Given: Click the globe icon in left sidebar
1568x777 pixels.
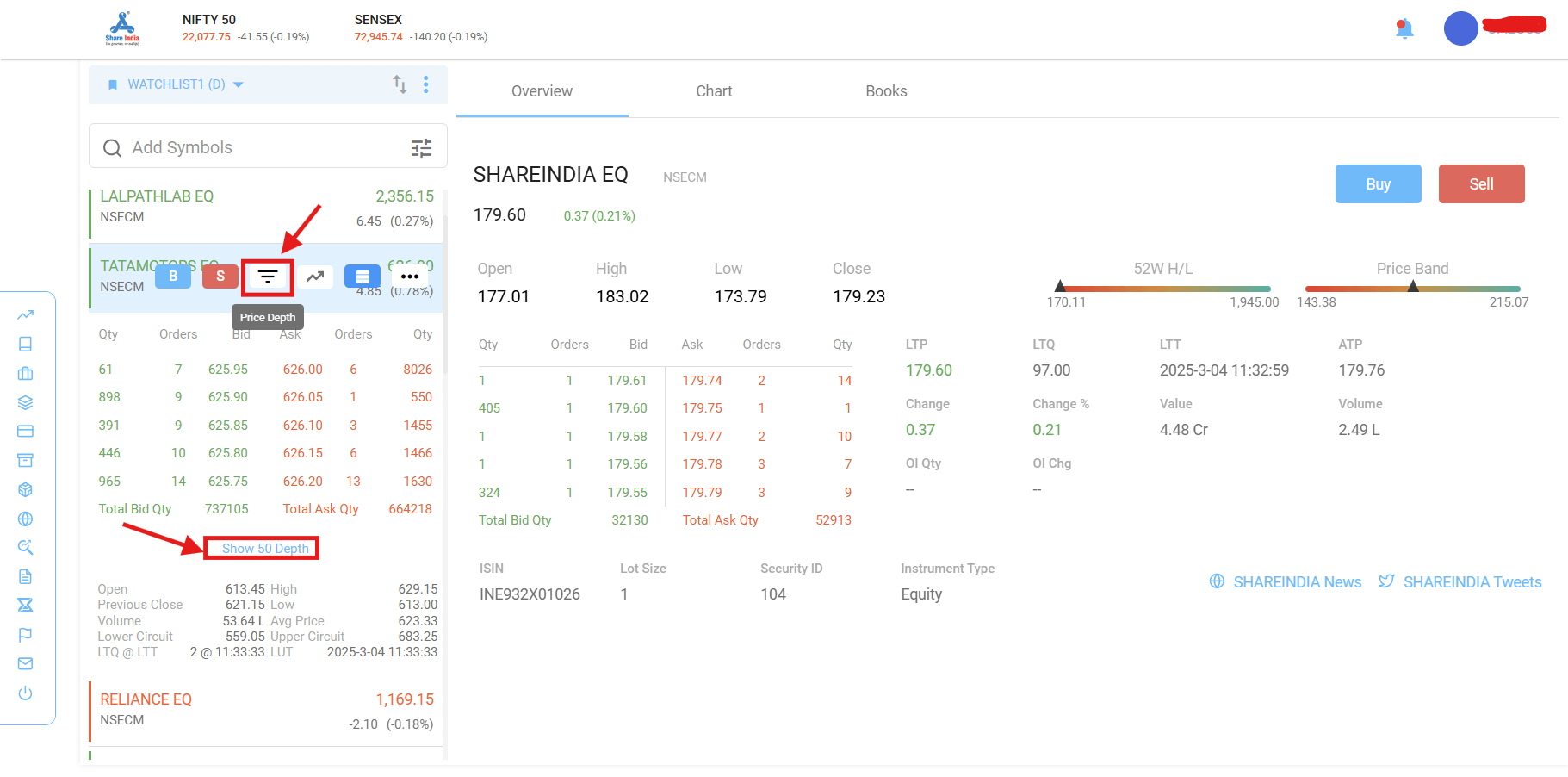Looking at the screenshot, I should tap(25, 519).
